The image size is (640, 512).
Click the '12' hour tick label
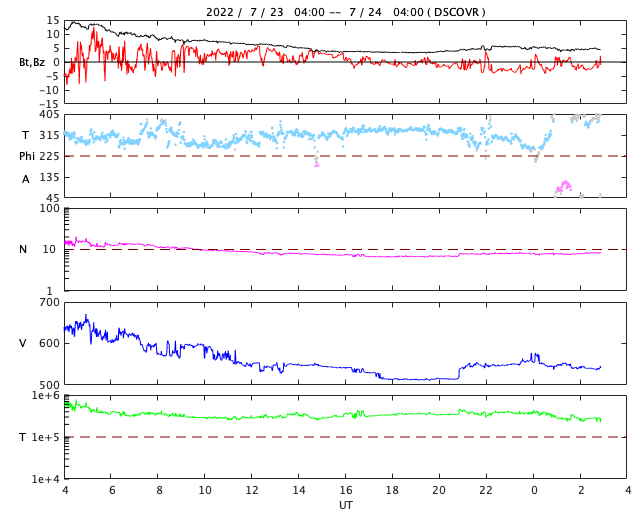(251, 490)
